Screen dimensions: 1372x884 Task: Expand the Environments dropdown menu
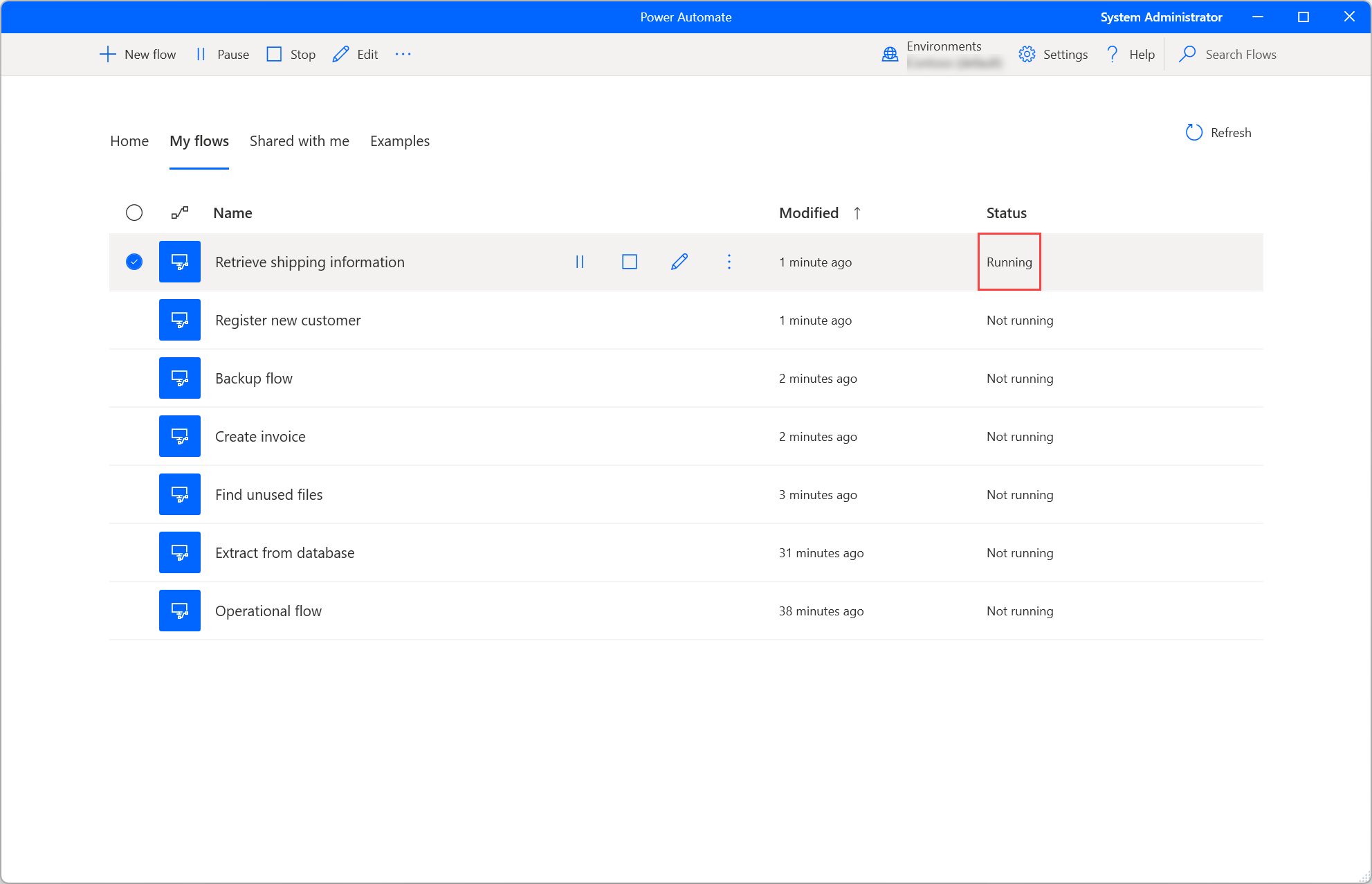(941, 54)
